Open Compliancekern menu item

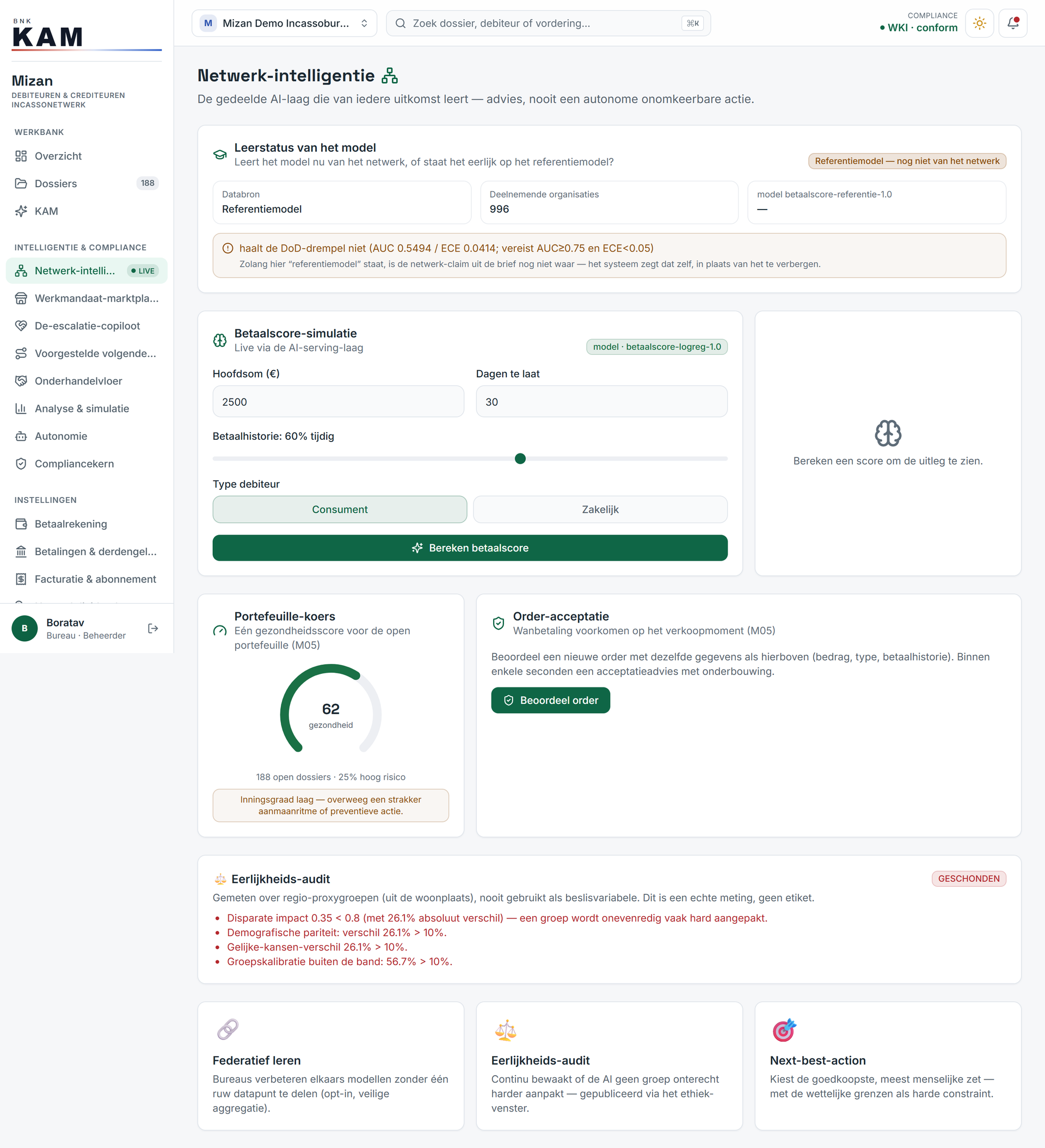pos(87,464)
